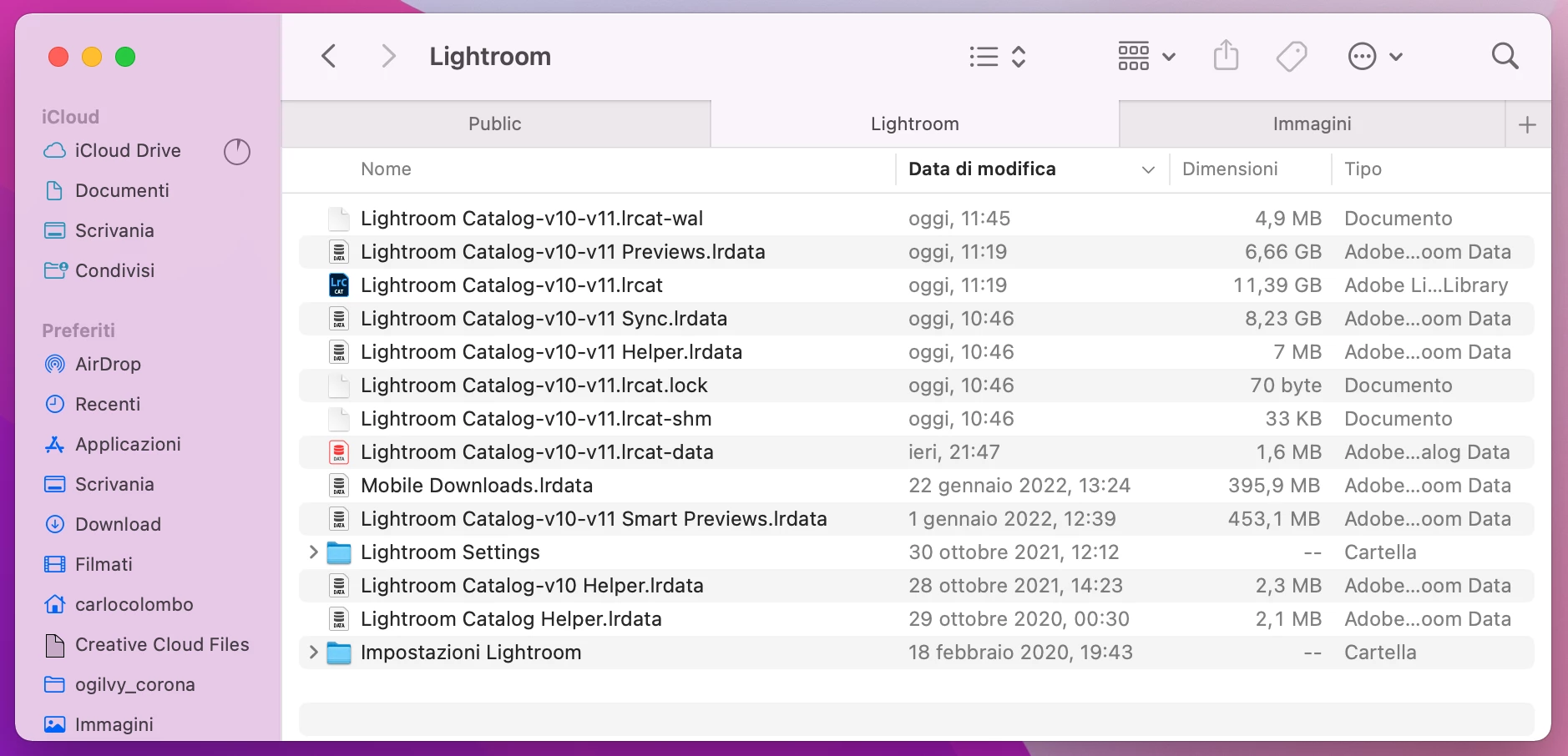Select the Lightroom Catalog-v10-v11.lrcat LrC icon
This screenshot has height=756, width=1568.
pyautogui.click(x=339, y=285)
